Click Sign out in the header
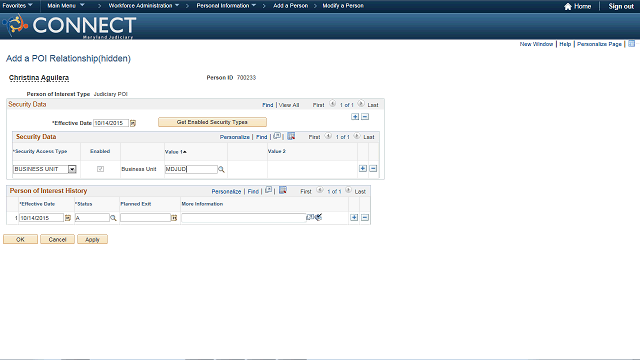This screenshot has width=640, height=360. (x=621, y=7)
